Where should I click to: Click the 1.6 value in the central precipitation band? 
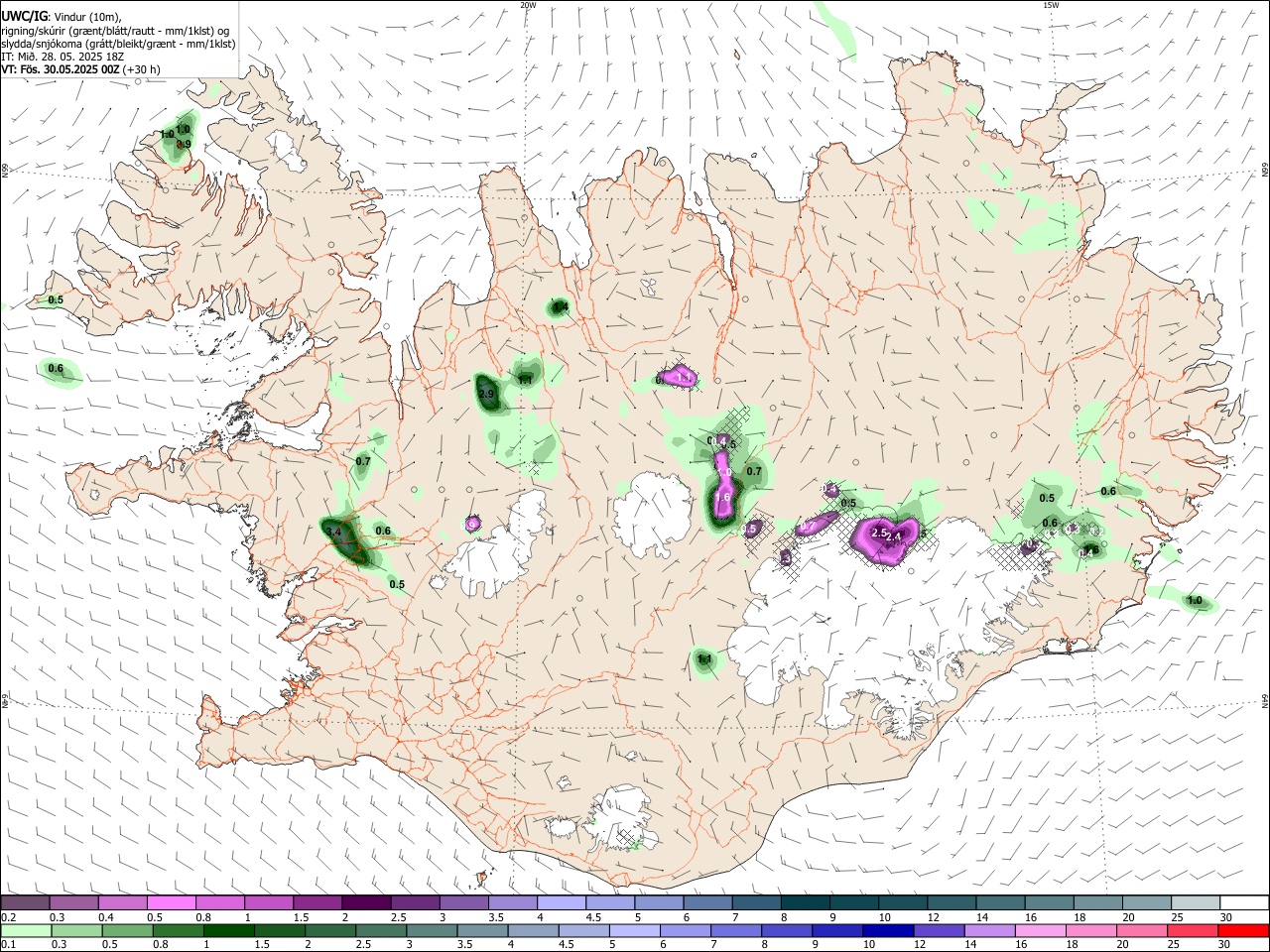pyautogui.click(x=723, y=497)
